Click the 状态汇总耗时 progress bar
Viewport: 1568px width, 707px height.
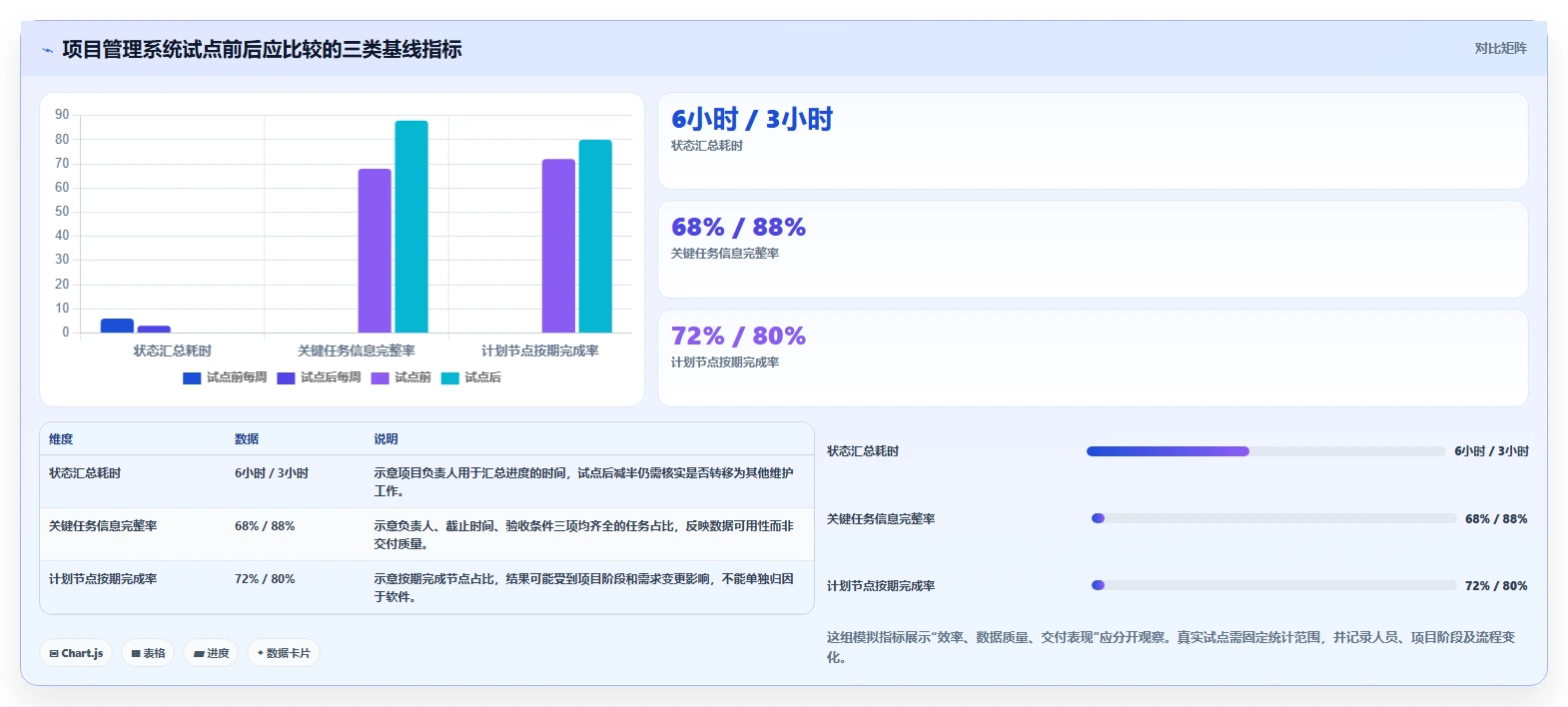pyautogui.click(x=1265, y=451)
